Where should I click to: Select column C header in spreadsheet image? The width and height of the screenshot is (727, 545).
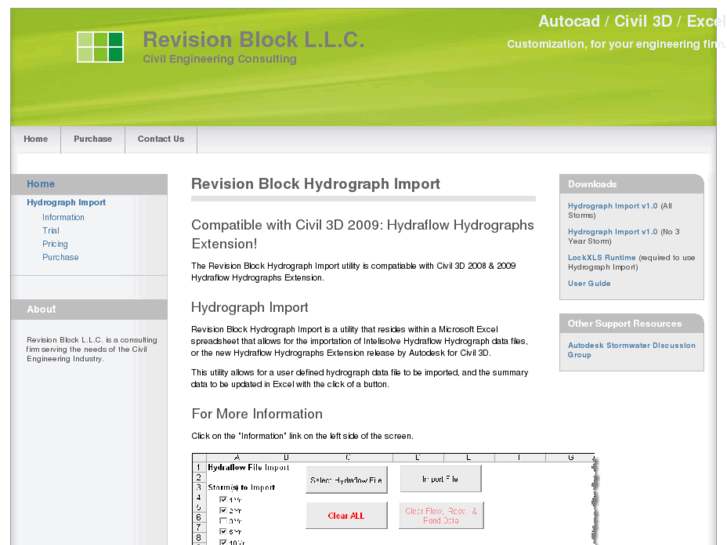348,458
